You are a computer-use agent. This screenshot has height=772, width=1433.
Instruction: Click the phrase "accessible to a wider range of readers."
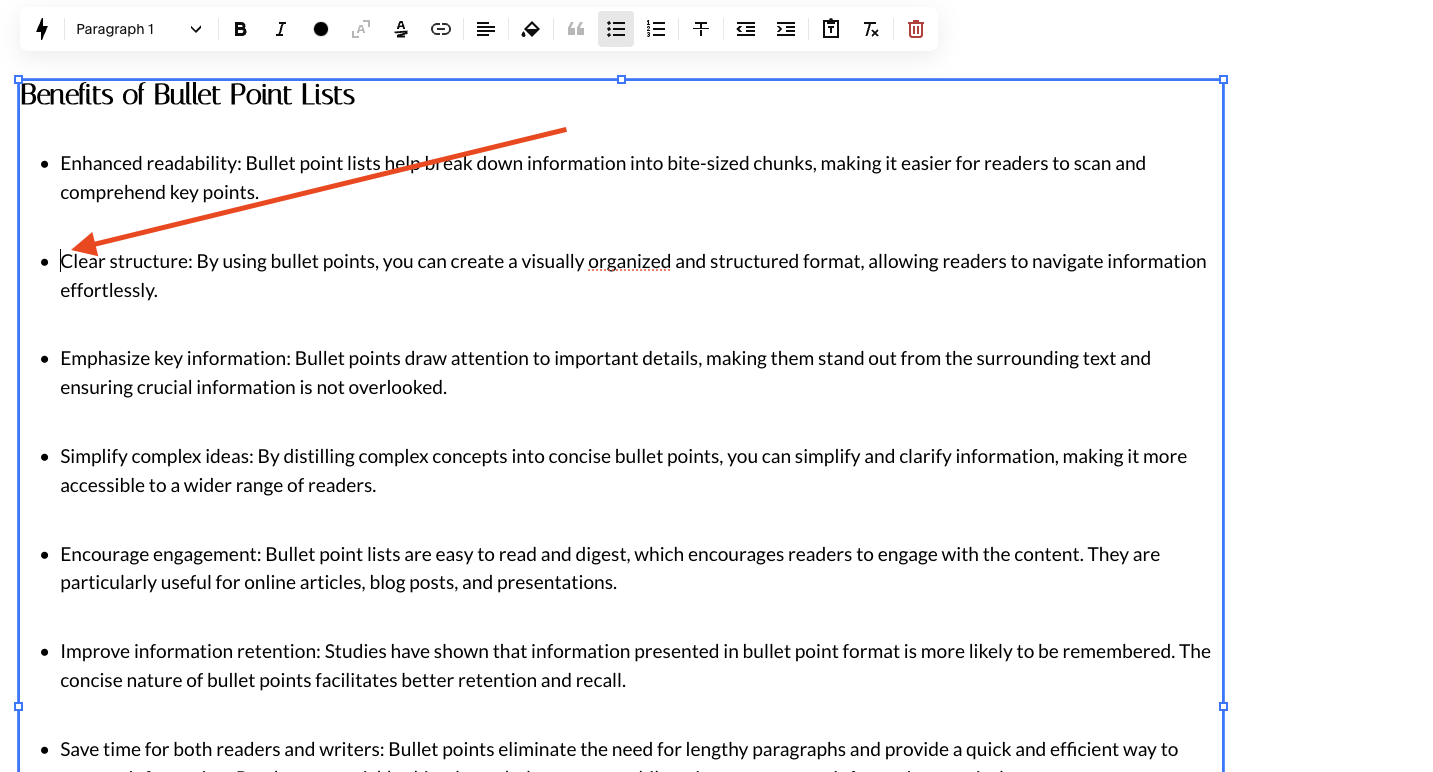[218, 485]
